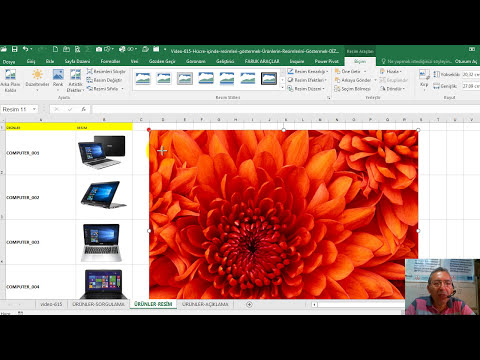Switch to ÜRÜNLER-AÇIKLAMA sheet tab
480x360 pixels.
[205, 304]
